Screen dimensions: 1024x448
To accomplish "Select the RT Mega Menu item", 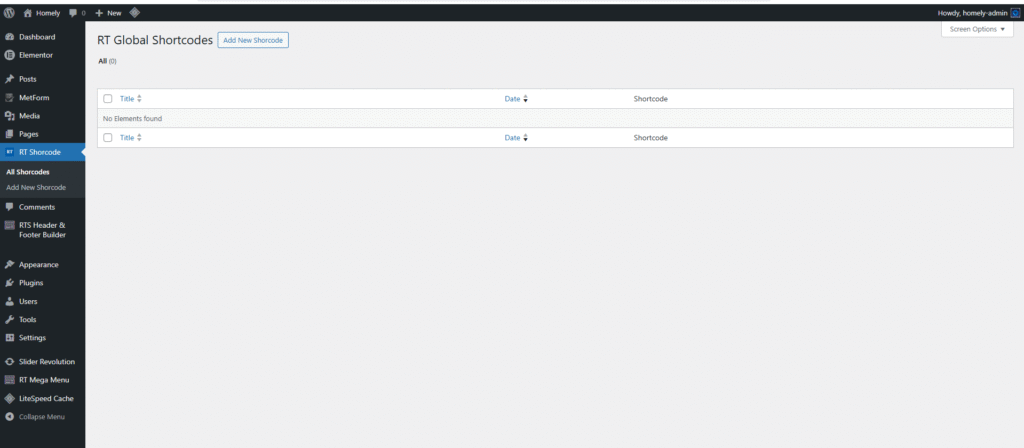I will (x=44, y=380).
